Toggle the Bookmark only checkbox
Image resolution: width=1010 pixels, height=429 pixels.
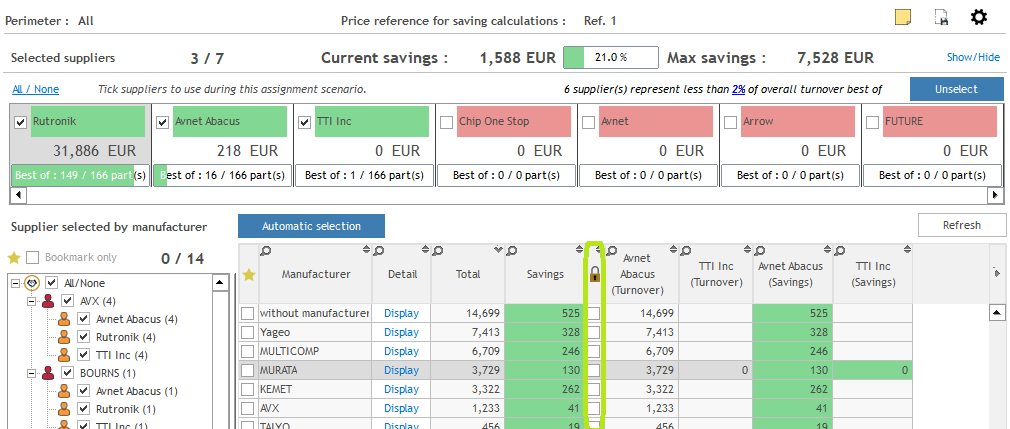(x=33, y=258)
